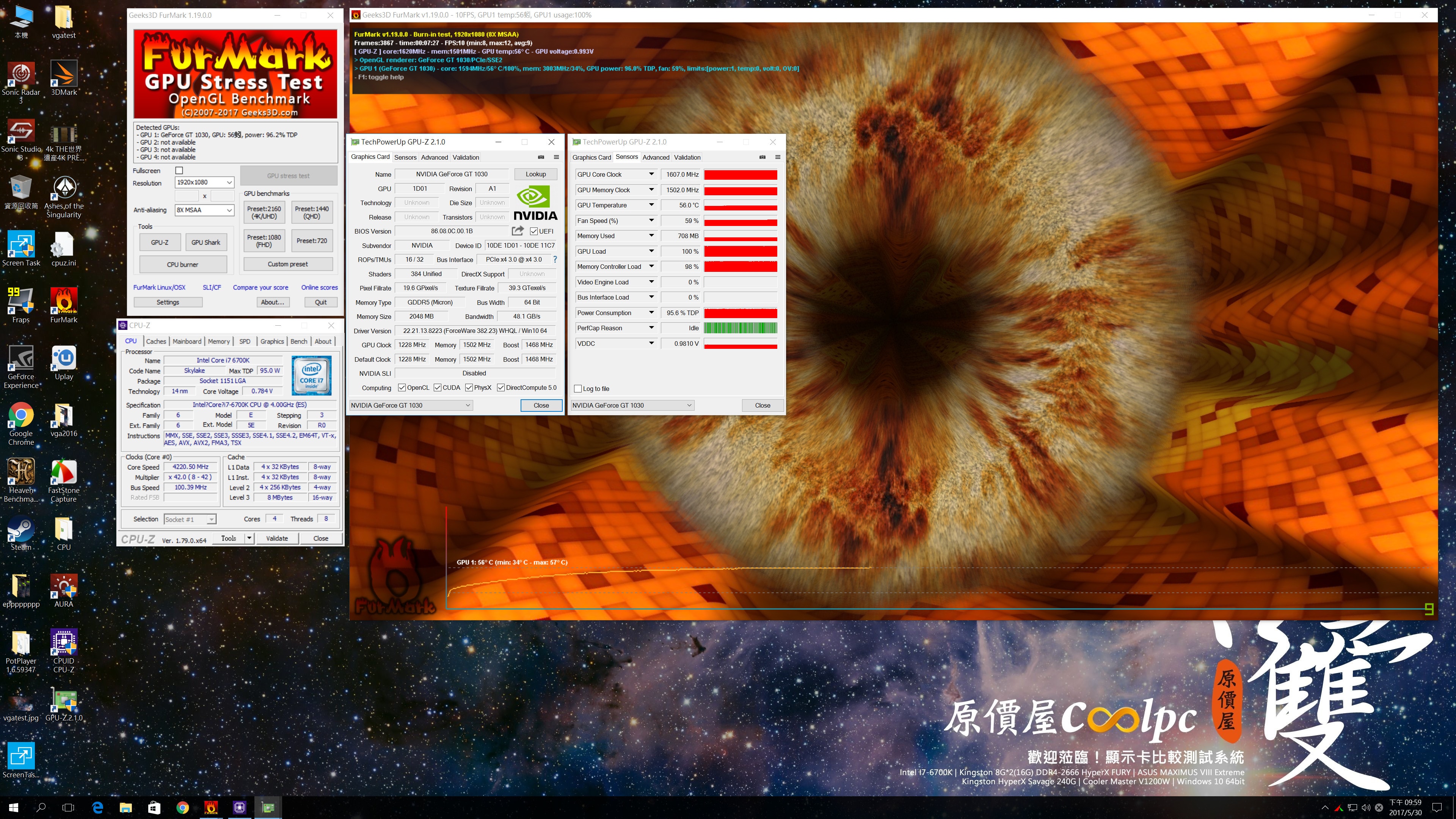Open Ashes of the Singularity icon
Viewport: 1456px width, 819px height.
pyautogui.click(x=64, y=197)
